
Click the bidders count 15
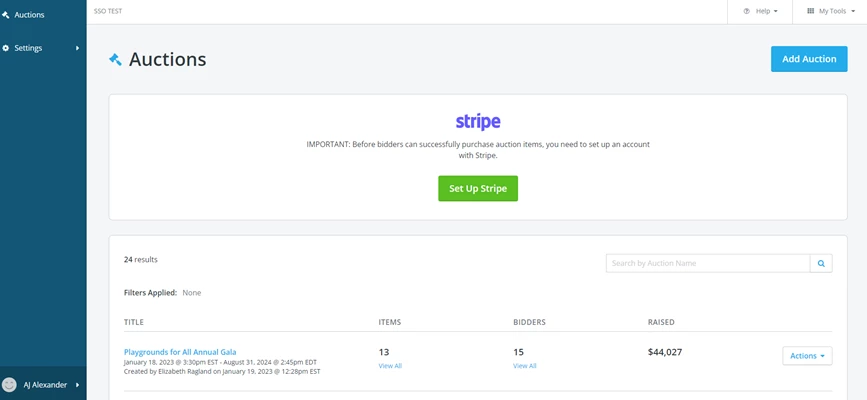[x=518, y=352]
